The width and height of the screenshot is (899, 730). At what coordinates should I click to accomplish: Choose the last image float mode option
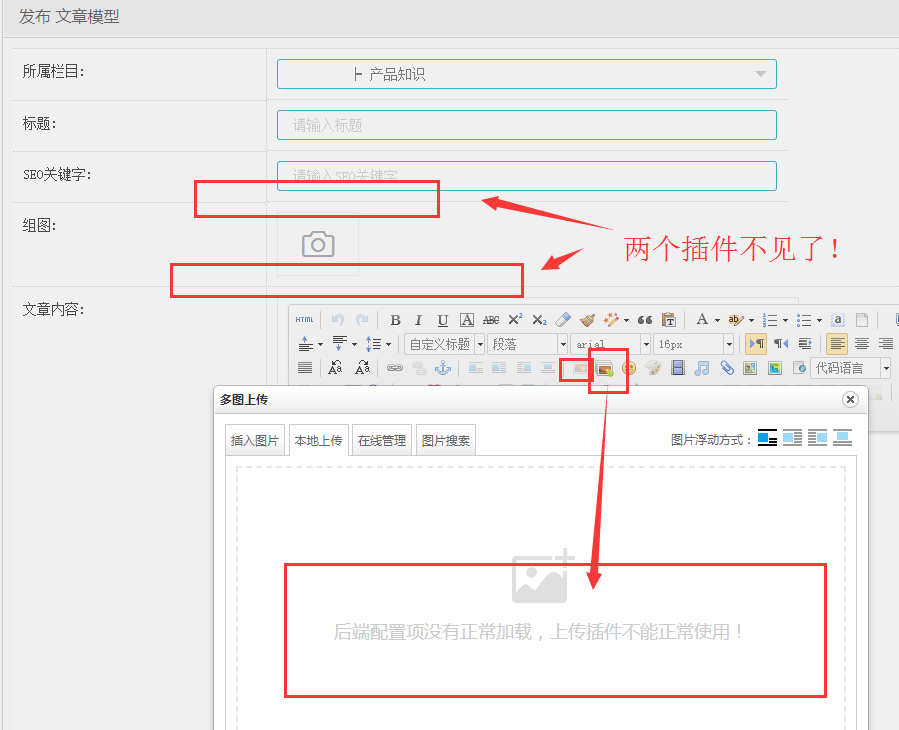843,438
